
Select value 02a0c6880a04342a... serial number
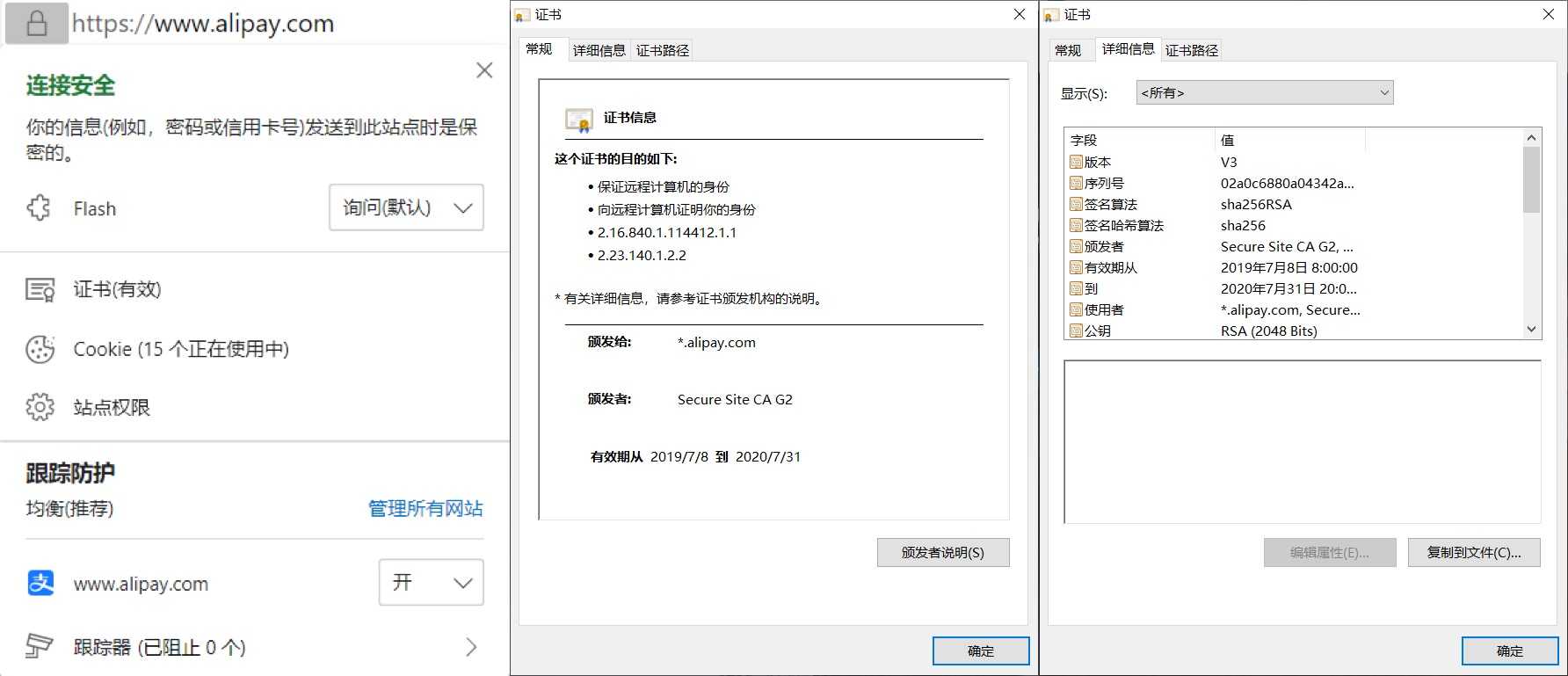[1287, 183]
